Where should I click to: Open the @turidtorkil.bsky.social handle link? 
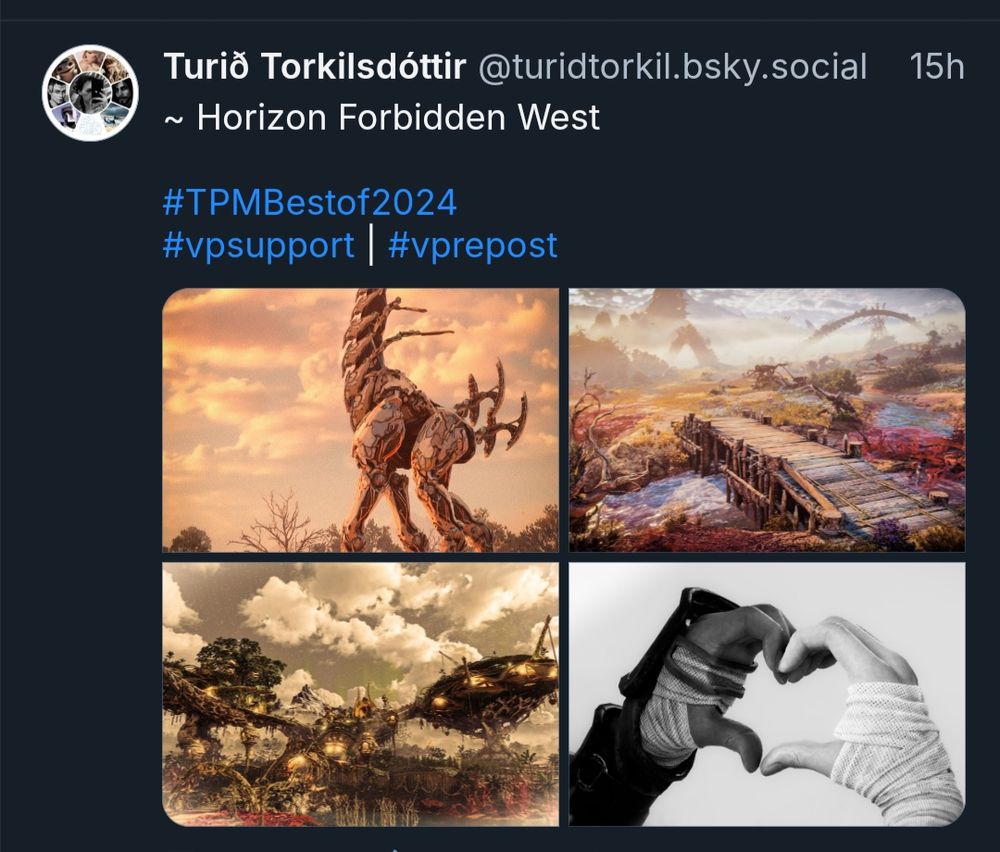pos(672,67)
